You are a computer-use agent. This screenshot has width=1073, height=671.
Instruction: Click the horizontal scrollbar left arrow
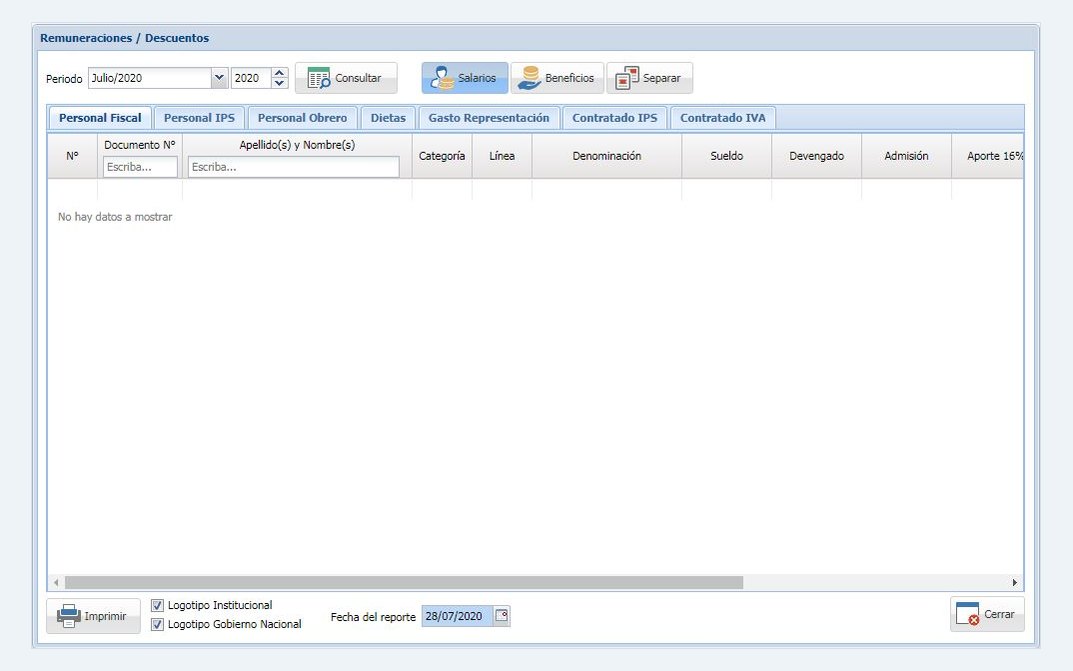(x=56, y=583)
